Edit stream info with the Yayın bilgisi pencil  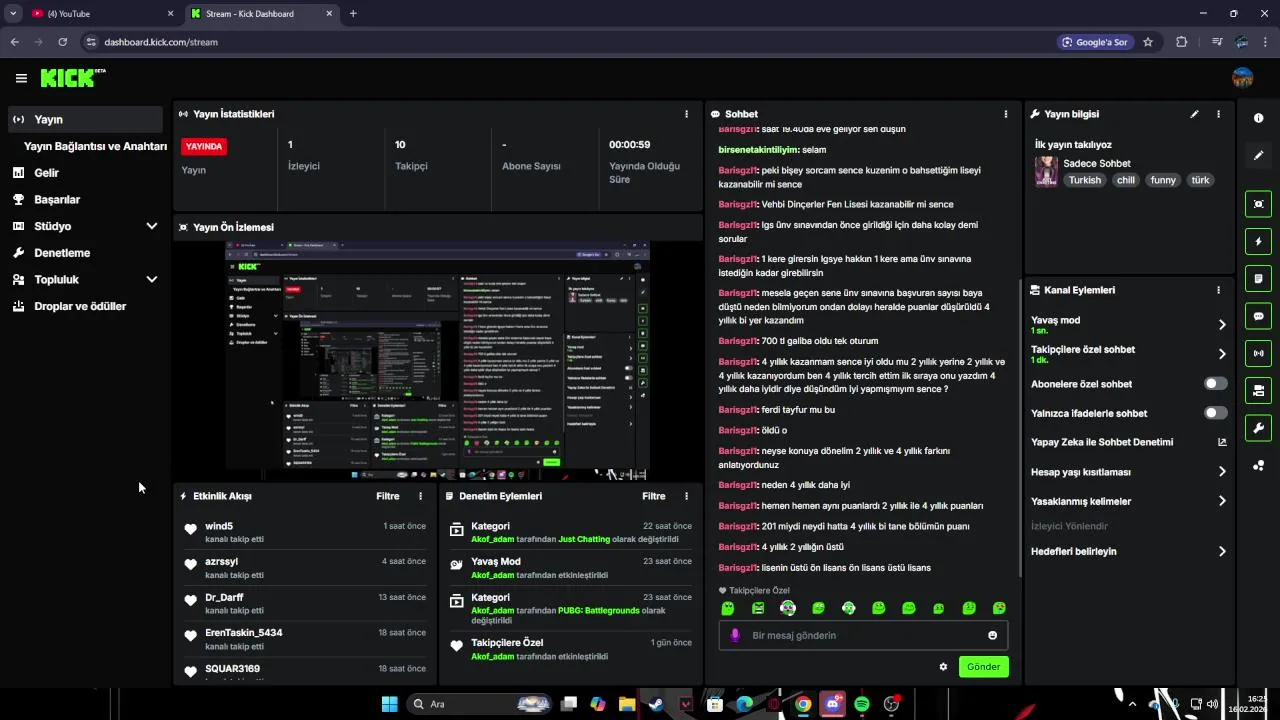point(1194,114)
